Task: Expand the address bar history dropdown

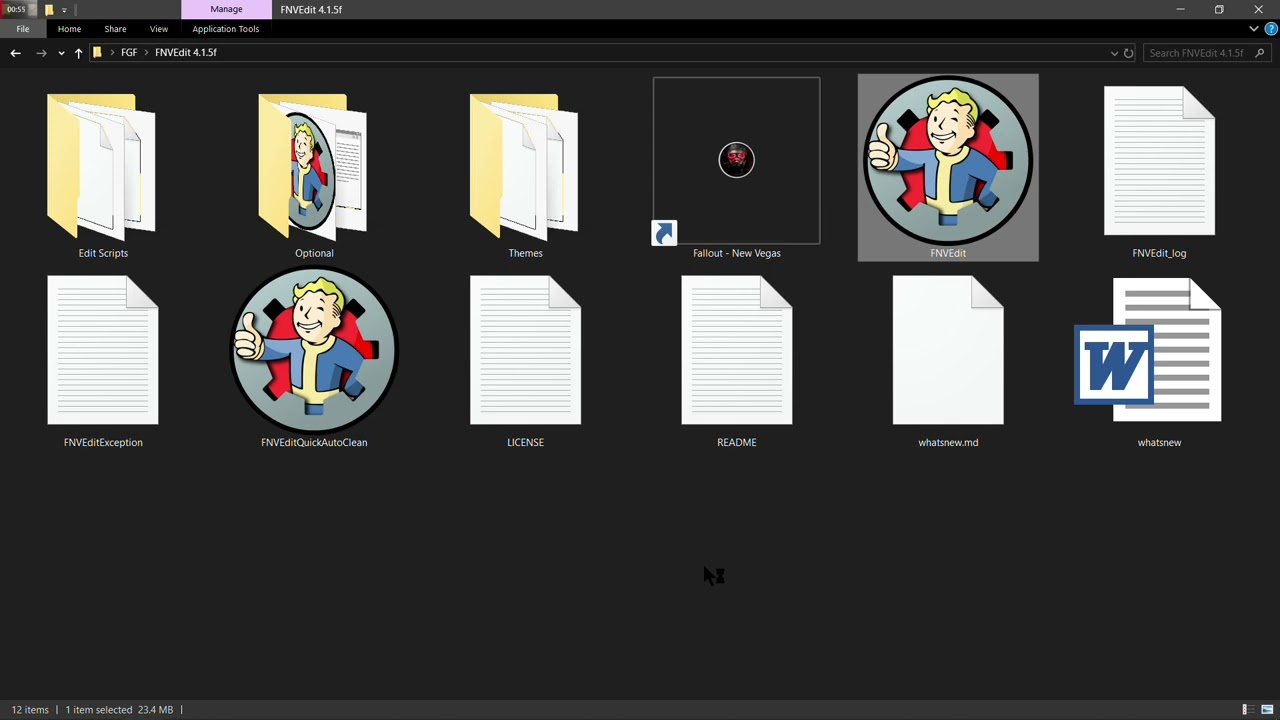Action: click(1114, 53)
